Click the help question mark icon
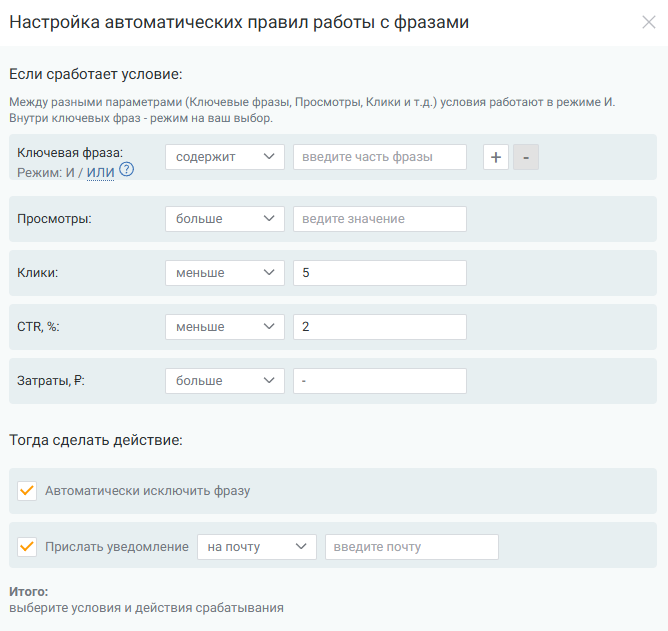This screenshot has height=631, width=668. 126,169
